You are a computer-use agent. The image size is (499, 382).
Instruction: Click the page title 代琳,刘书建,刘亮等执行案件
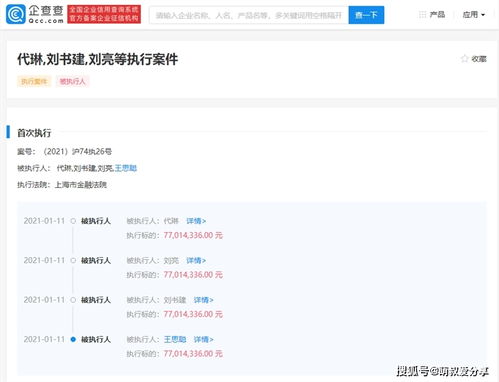pos(98,59)
